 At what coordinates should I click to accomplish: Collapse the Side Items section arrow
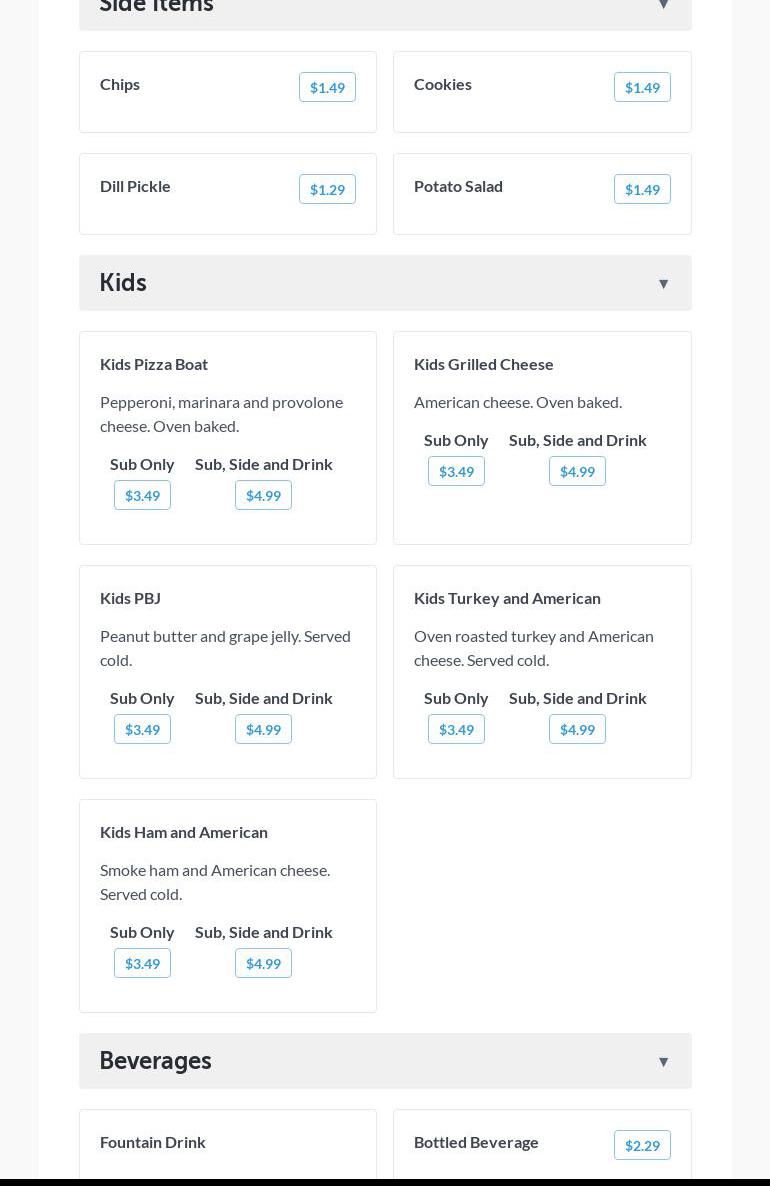pos(663,6)
